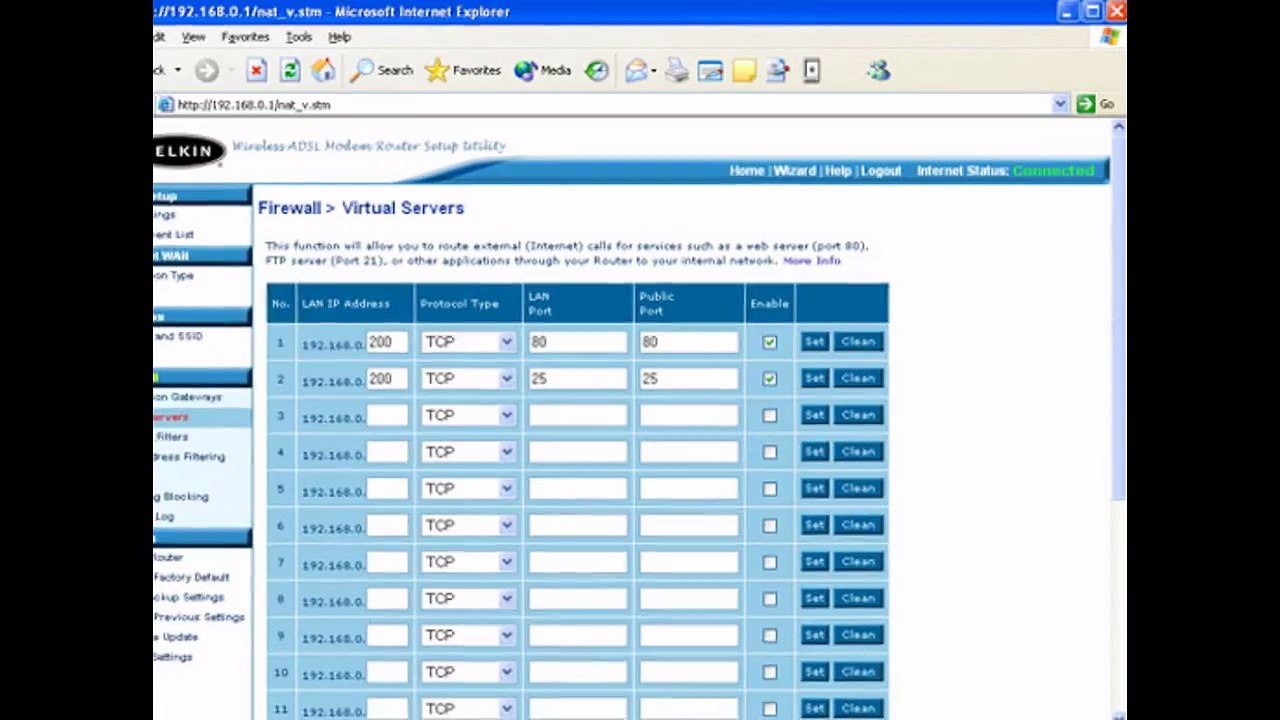
Task: Enable virtual server row 5 checkbox
Action: click(769, 489)
